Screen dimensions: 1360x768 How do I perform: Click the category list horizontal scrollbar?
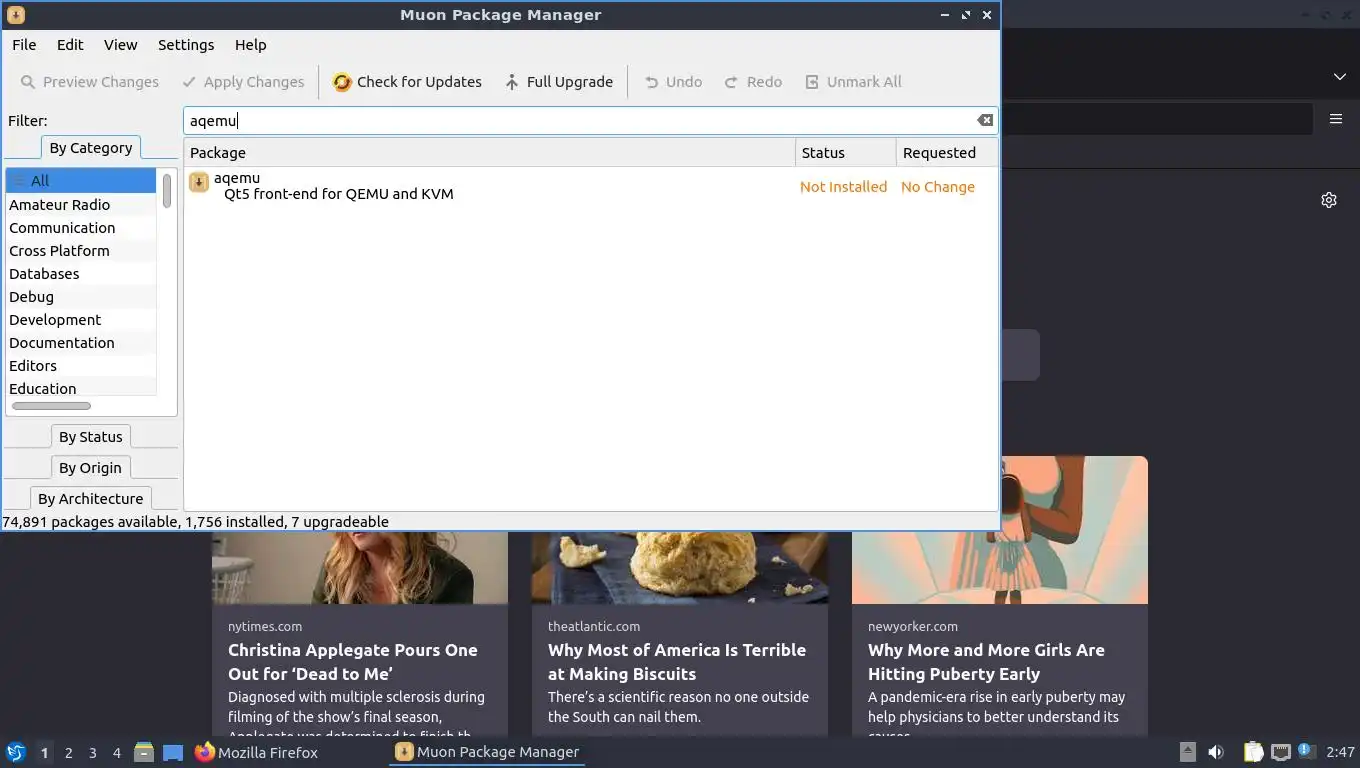click(x=51, y=406)
